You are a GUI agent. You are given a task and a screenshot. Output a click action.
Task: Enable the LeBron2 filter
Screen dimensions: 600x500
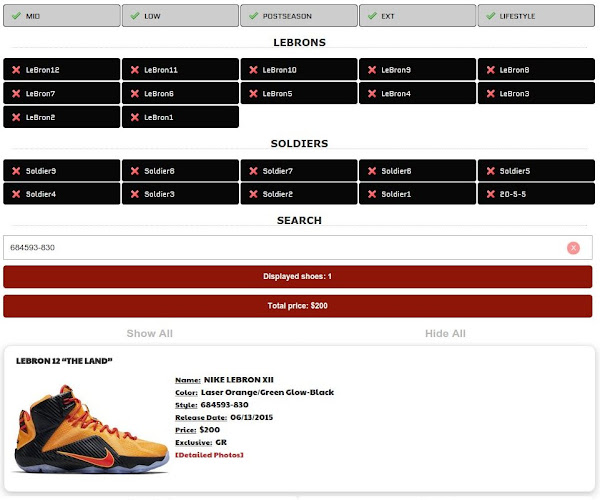click(x=62, y=117)
